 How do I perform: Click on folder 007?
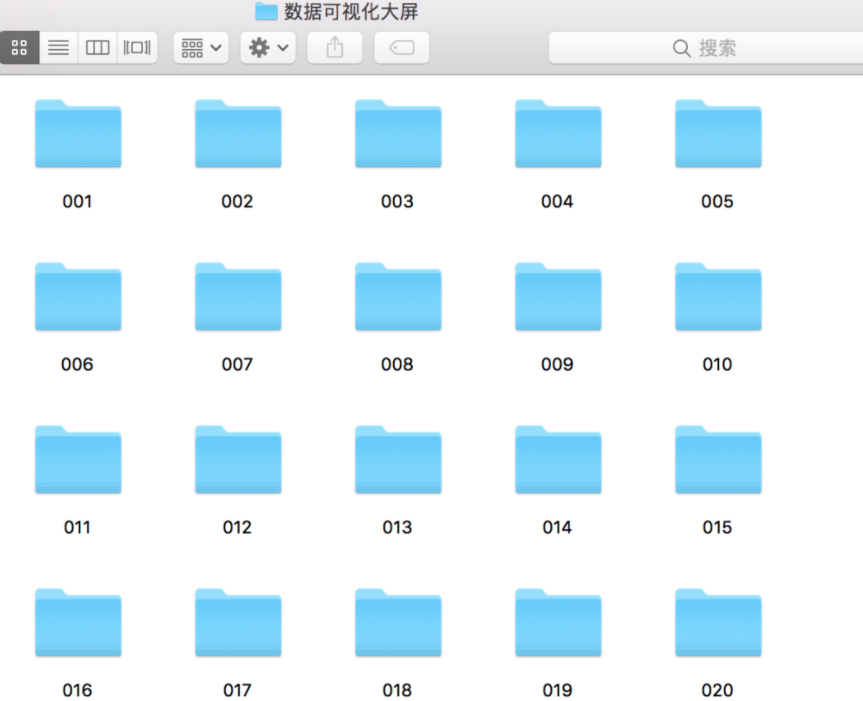pos(238,297)
